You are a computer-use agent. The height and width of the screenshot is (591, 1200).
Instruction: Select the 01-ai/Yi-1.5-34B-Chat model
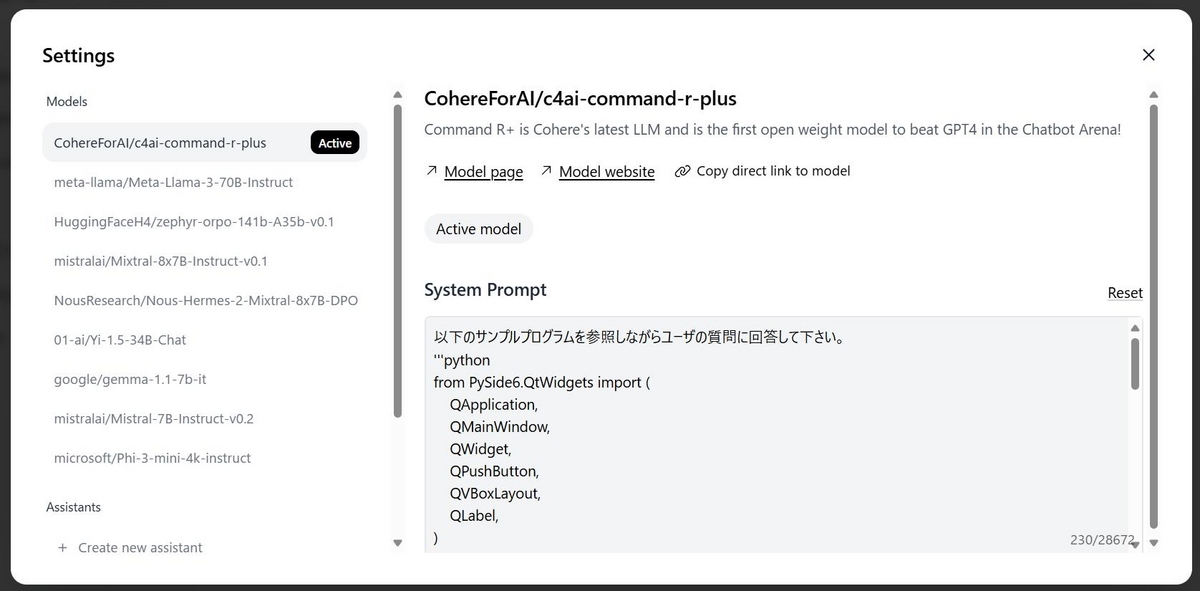[120, 340]
